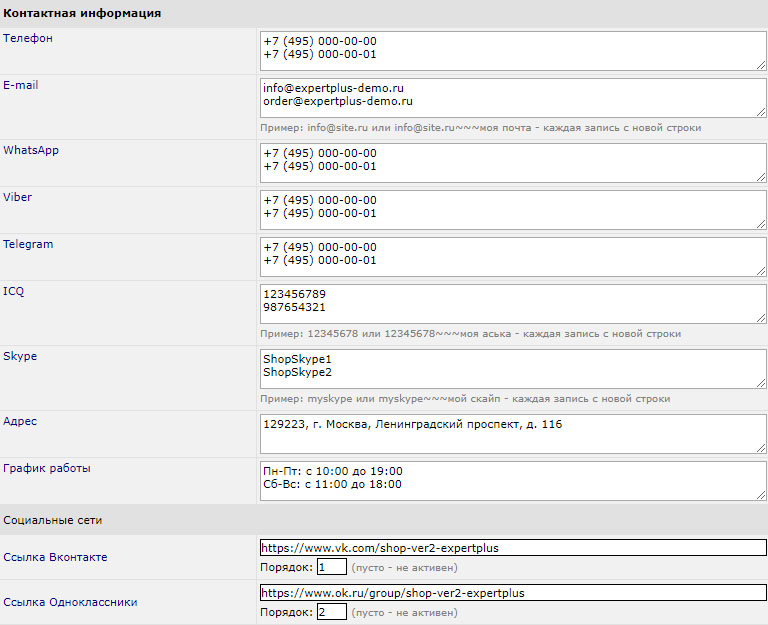The width and height of the screenshot is (768, 625).
Task: Click the Адрес textarea
Action: (513, 434)
